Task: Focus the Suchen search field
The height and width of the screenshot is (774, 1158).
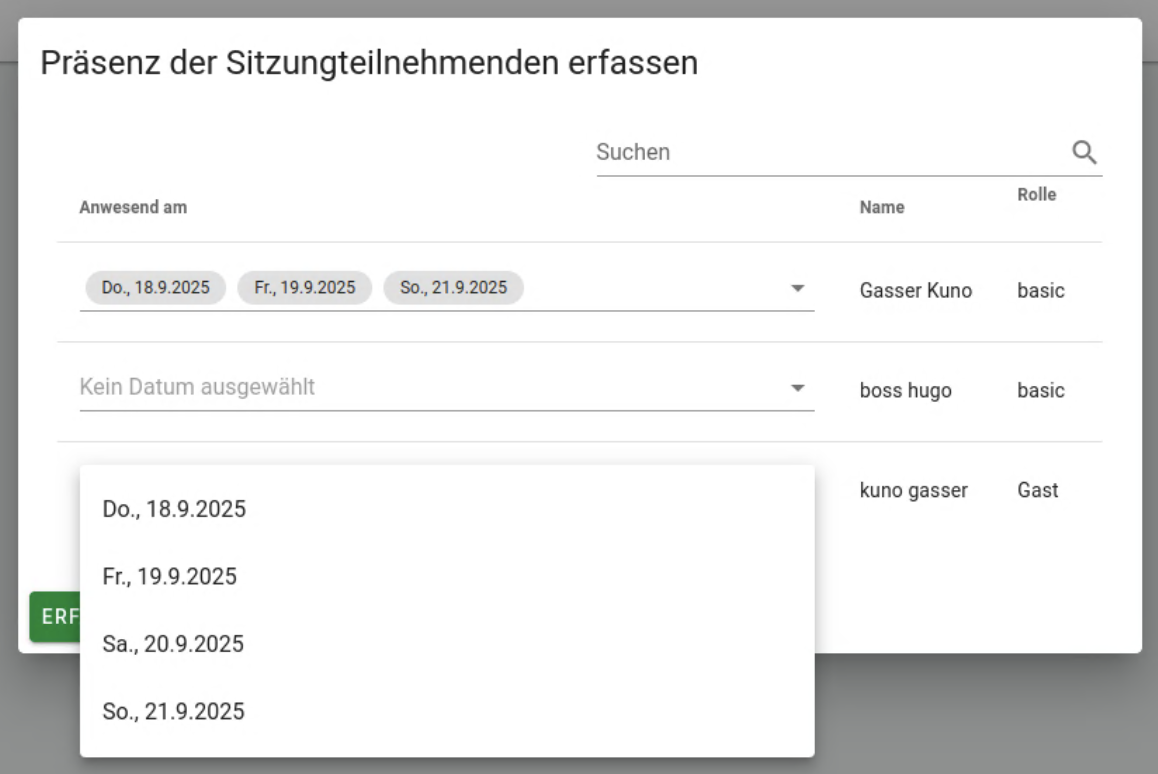Action: click(830, 153)
